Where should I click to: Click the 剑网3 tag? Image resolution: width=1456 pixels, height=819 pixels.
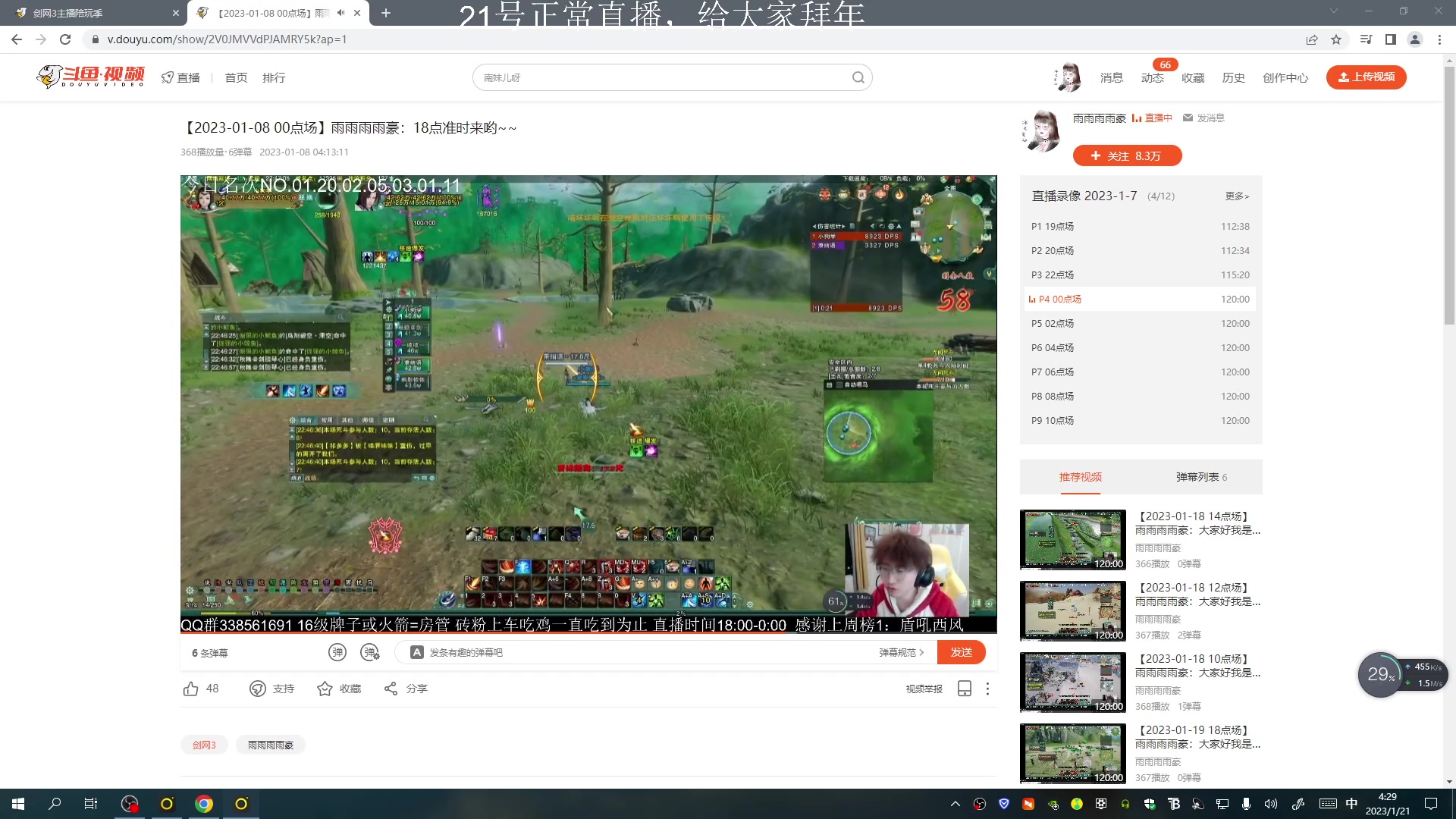coord(204,745)
